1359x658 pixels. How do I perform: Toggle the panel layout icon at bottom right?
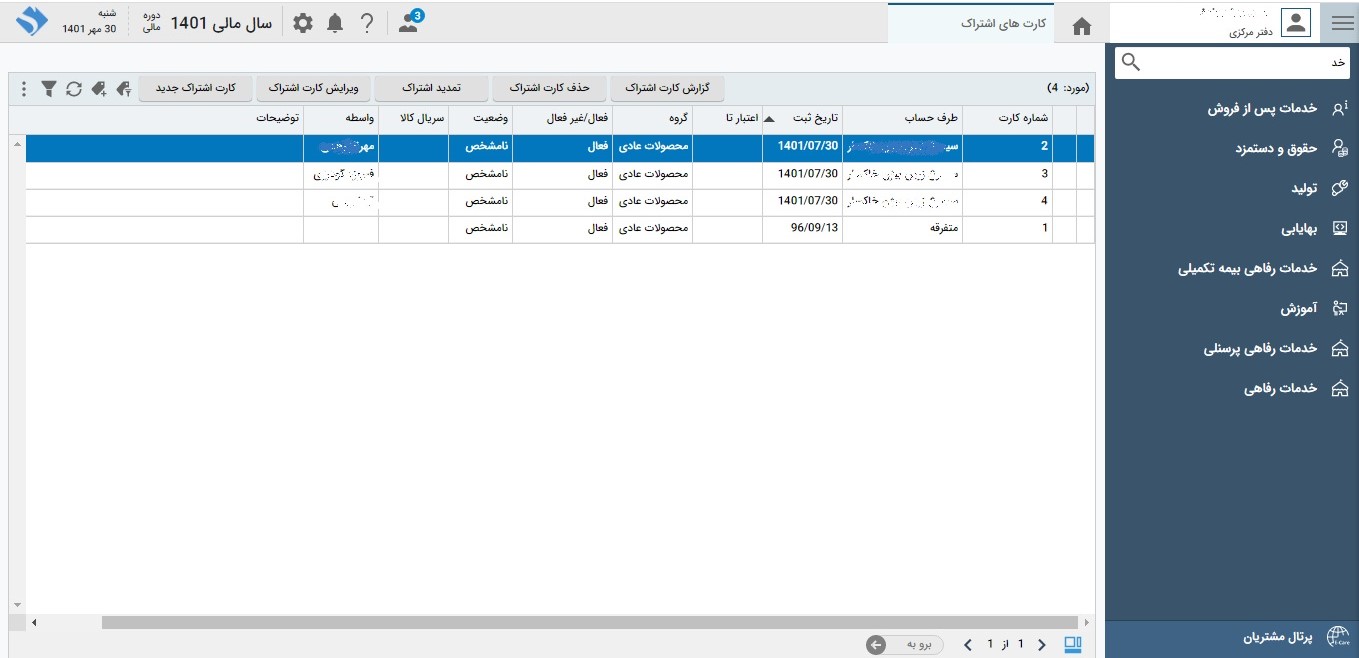pos(1073,645)
